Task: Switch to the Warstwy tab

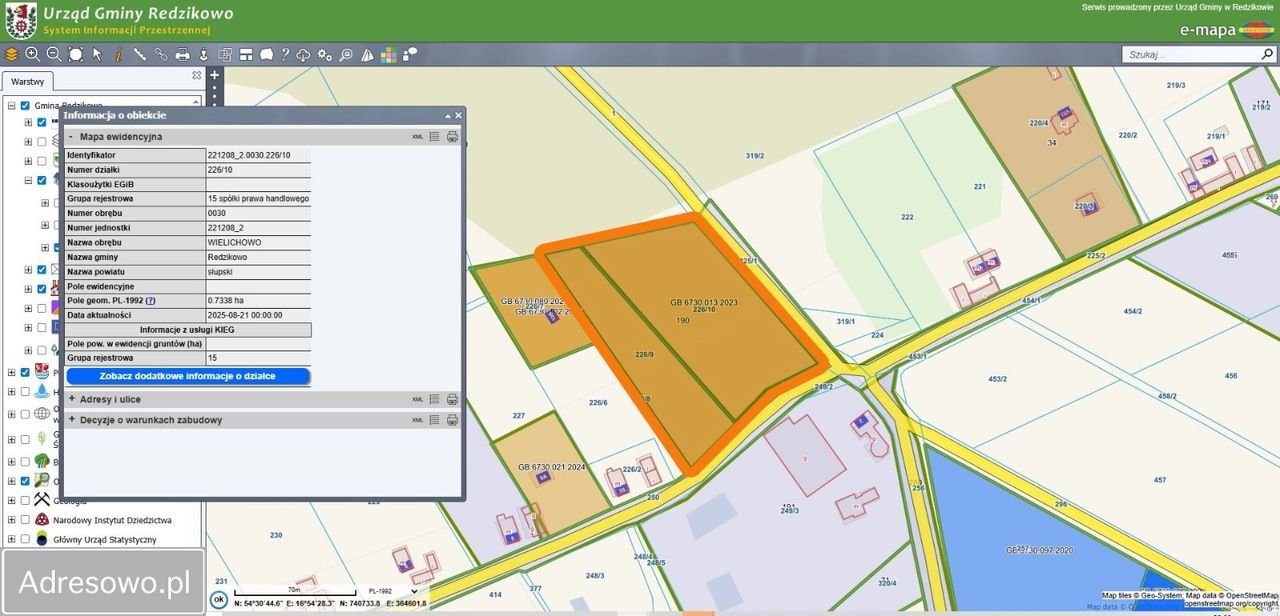Action: pos(27,82)
